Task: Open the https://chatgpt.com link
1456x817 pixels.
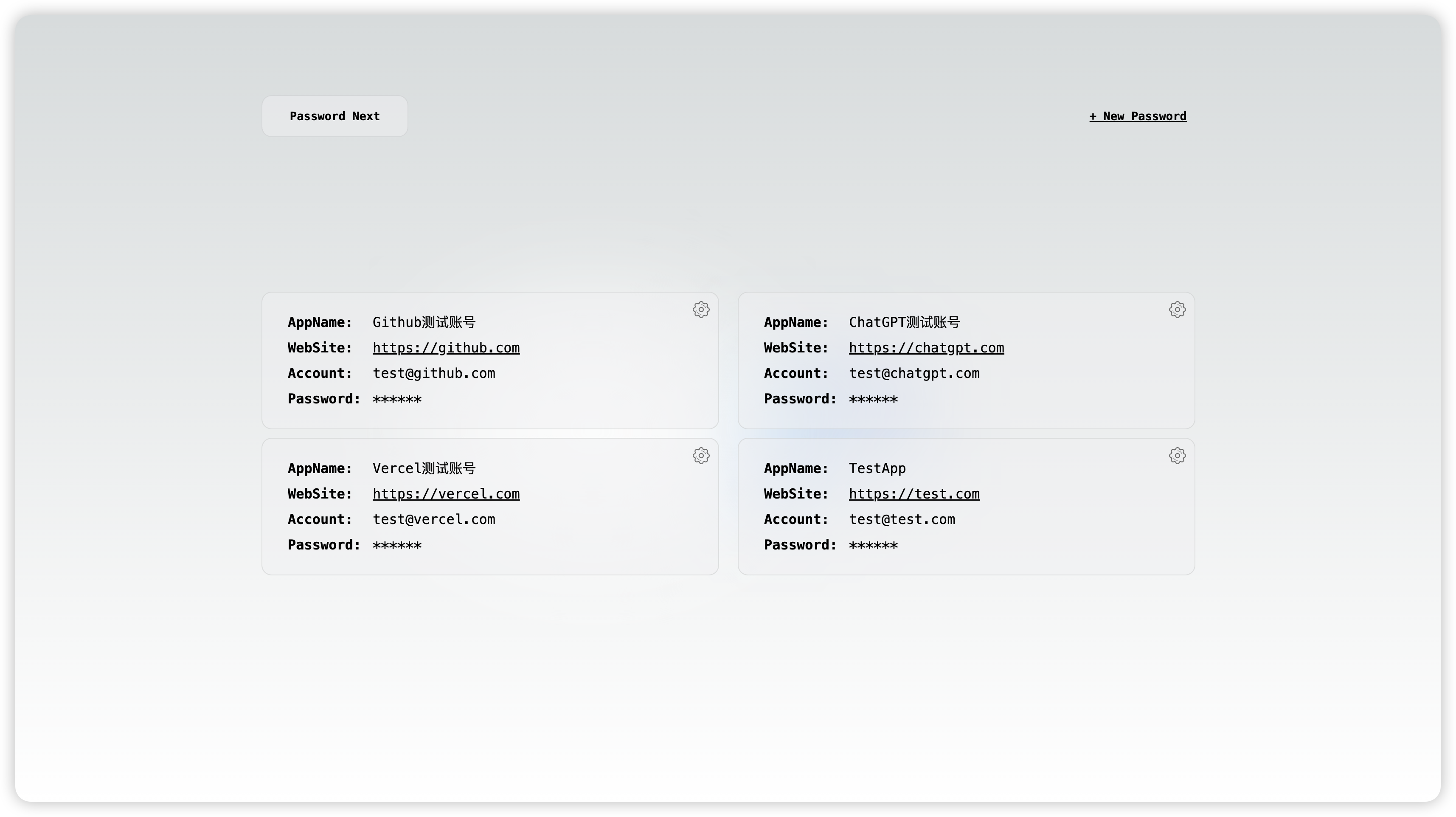Action: tap(926, 348)
